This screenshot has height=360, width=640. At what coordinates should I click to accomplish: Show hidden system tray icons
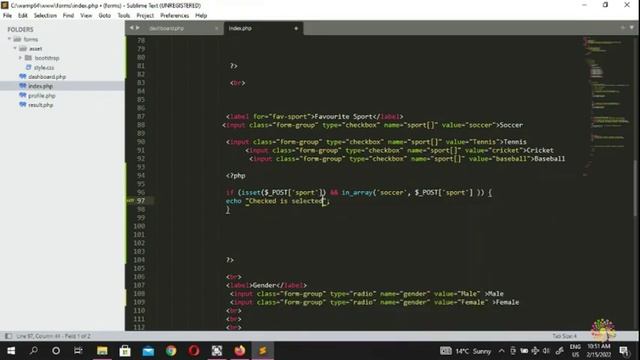click(501, 351)
